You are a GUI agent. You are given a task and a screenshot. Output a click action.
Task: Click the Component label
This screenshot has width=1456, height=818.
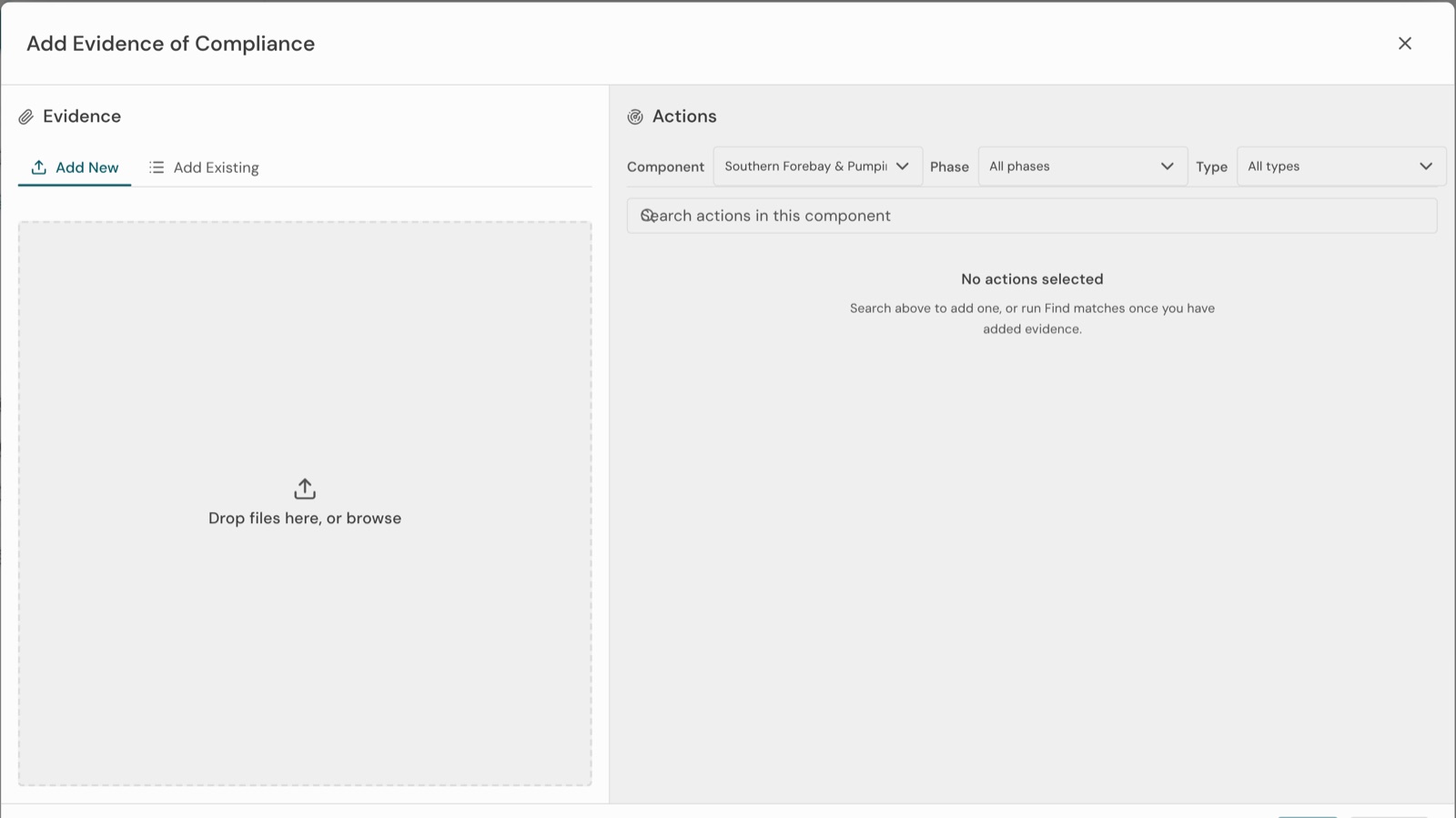pyautogui.click(x=665, y=167)
